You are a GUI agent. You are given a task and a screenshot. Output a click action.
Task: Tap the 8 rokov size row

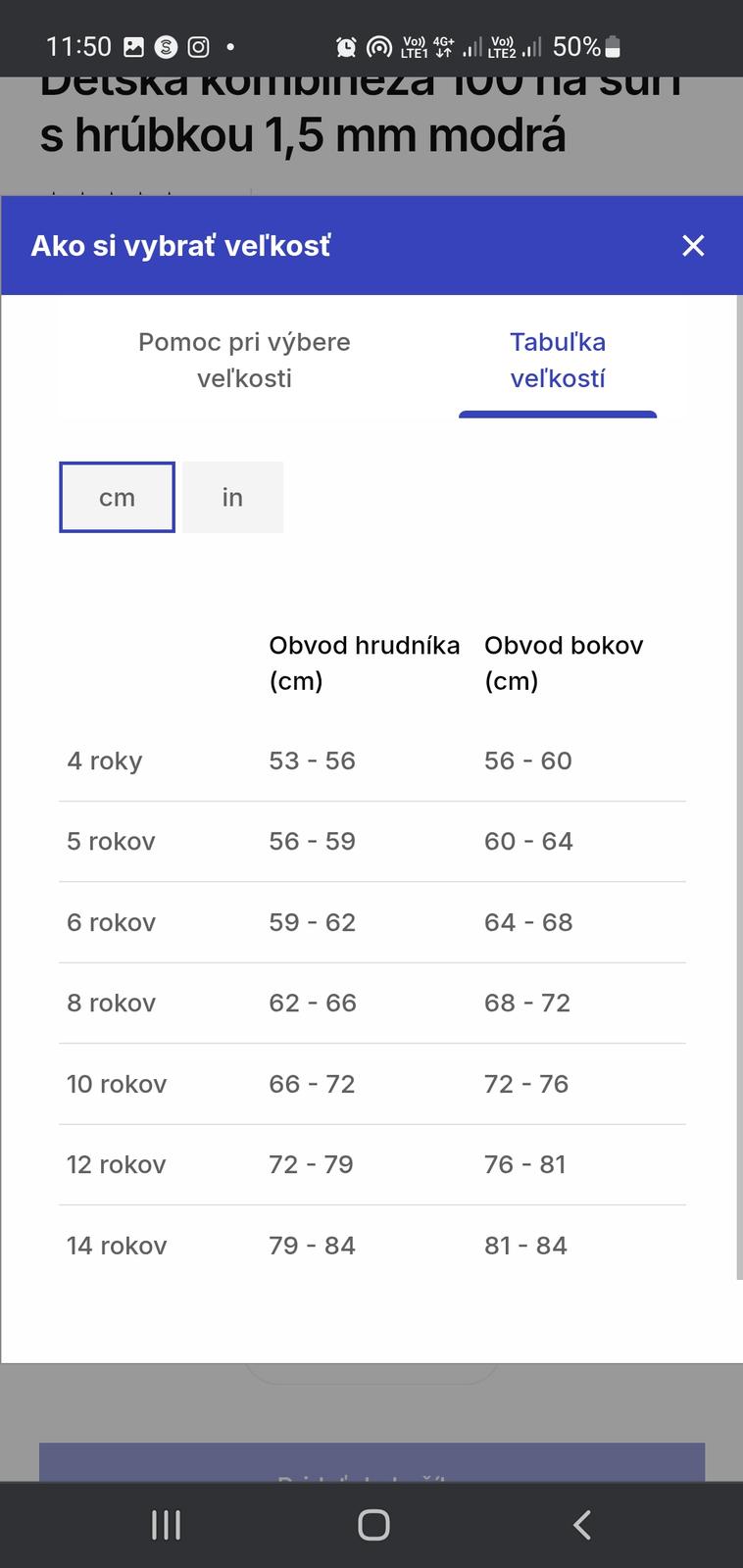point(371,1003)
